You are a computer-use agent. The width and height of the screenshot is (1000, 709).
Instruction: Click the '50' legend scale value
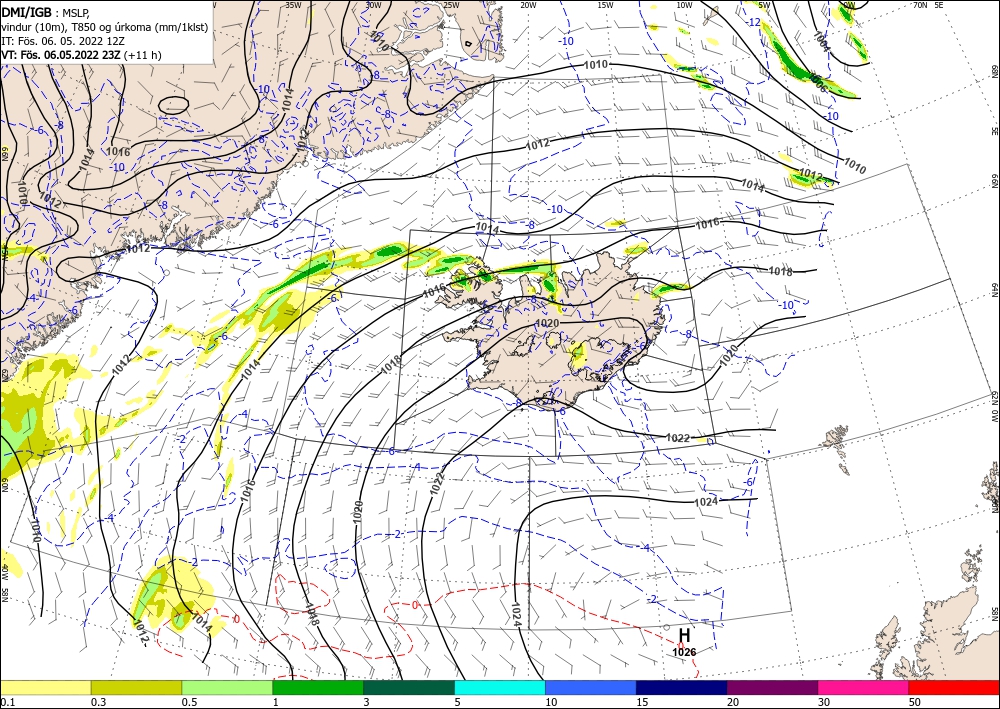point(915,702)
